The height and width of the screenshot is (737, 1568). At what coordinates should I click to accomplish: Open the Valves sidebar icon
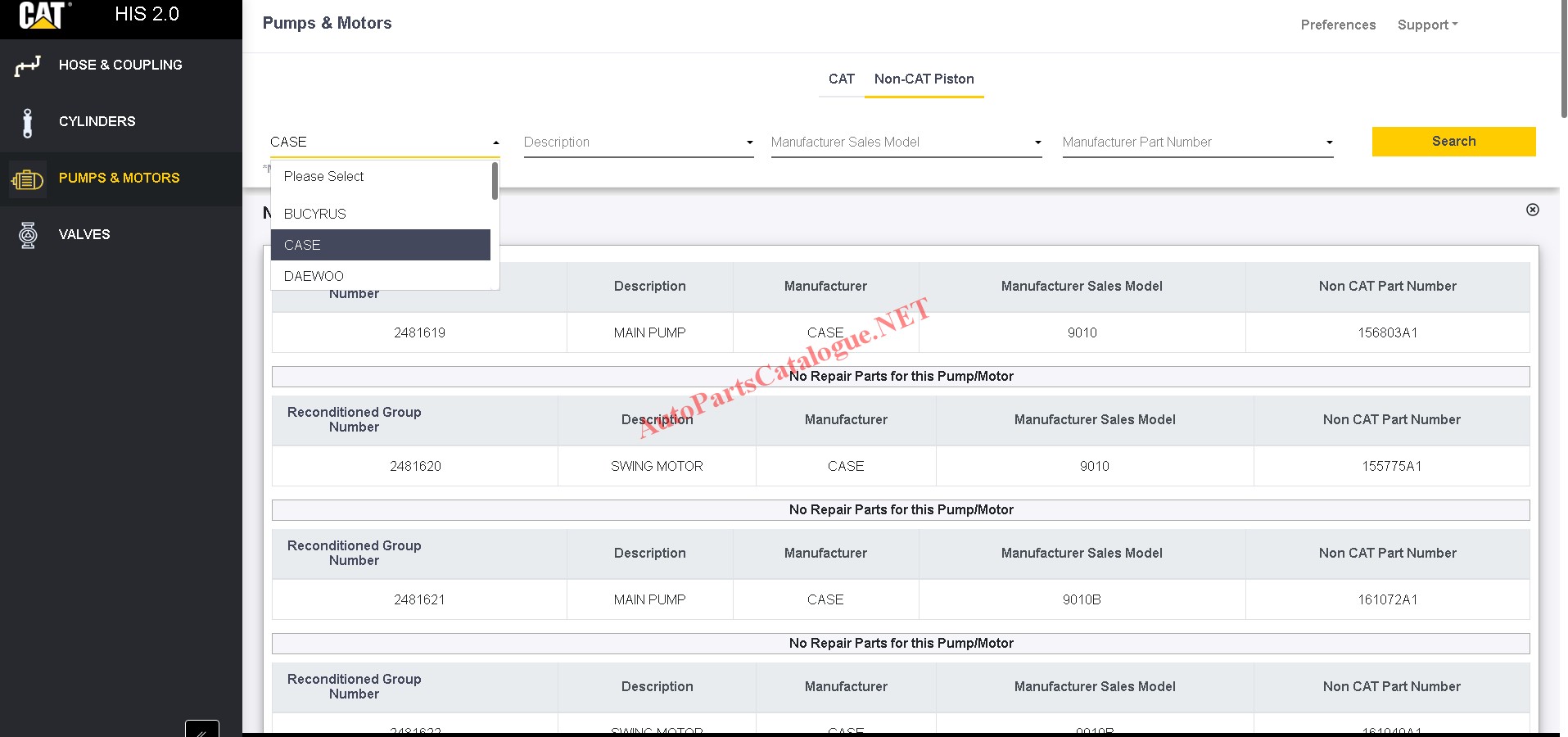27,235
